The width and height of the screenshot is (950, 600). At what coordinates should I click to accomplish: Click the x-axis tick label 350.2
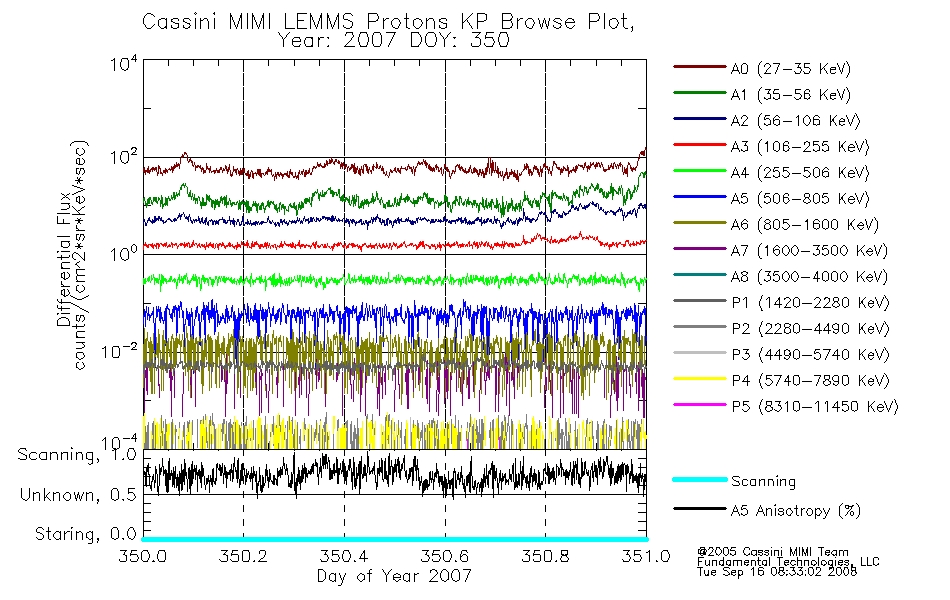pyautogui.click(x=243, y=556)
